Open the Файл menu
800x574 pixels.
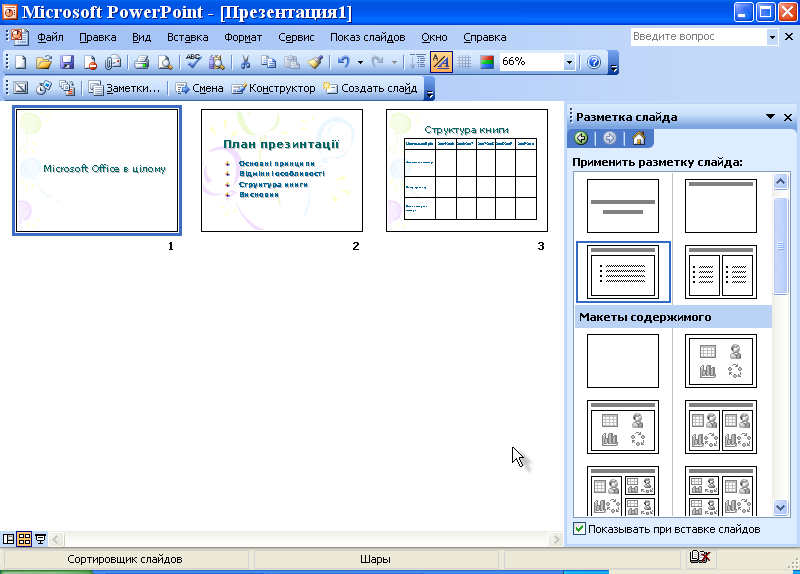pos(50,37)
